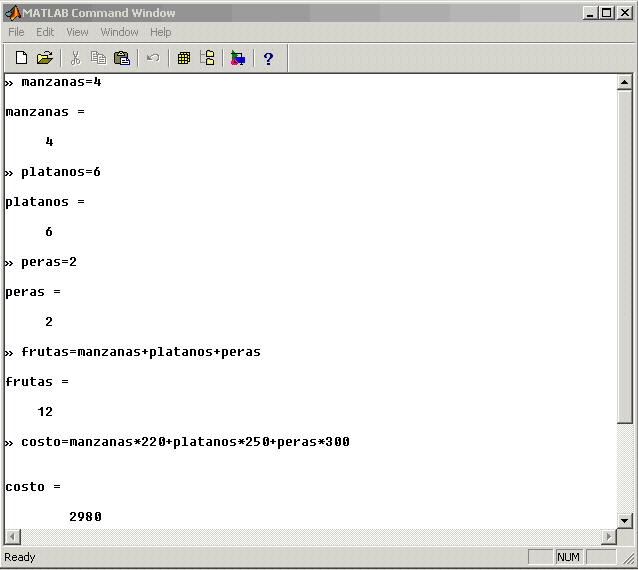Maximize the MATLAB Command Window
638x570 pixels.
pyautogui.click(x=606, y=13)
